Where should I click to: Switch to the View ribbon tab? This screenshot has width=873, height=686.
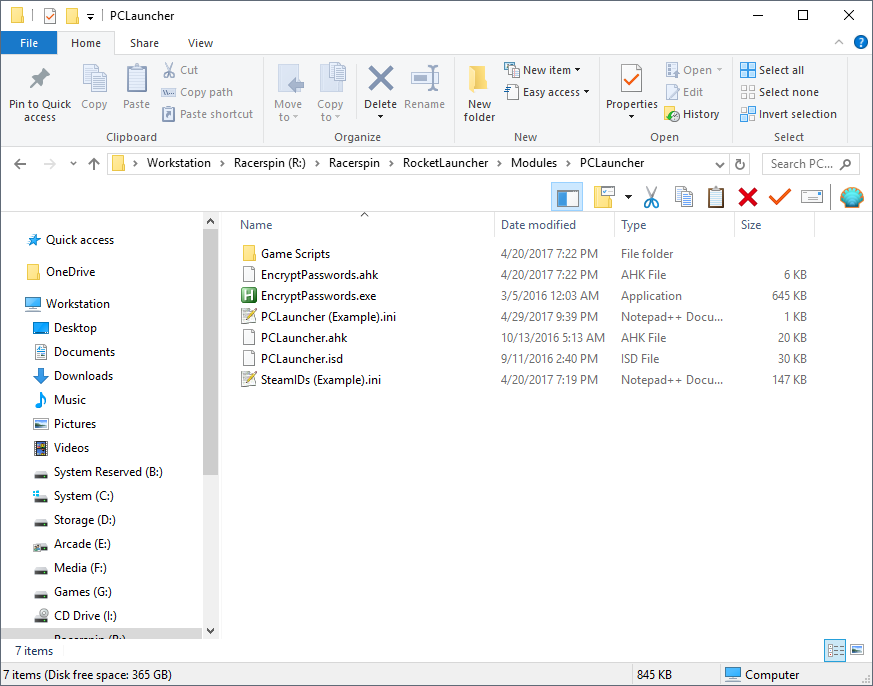point(200,43)
